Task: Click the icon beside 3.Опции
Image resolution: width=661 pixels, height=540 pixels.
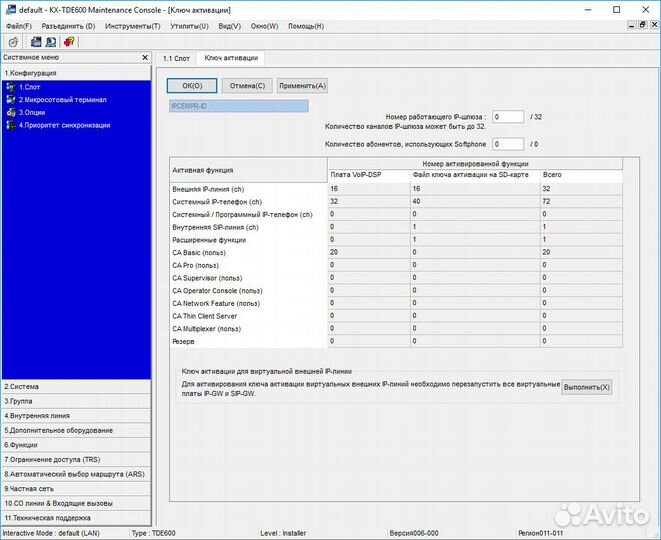Action: [11, 112]
